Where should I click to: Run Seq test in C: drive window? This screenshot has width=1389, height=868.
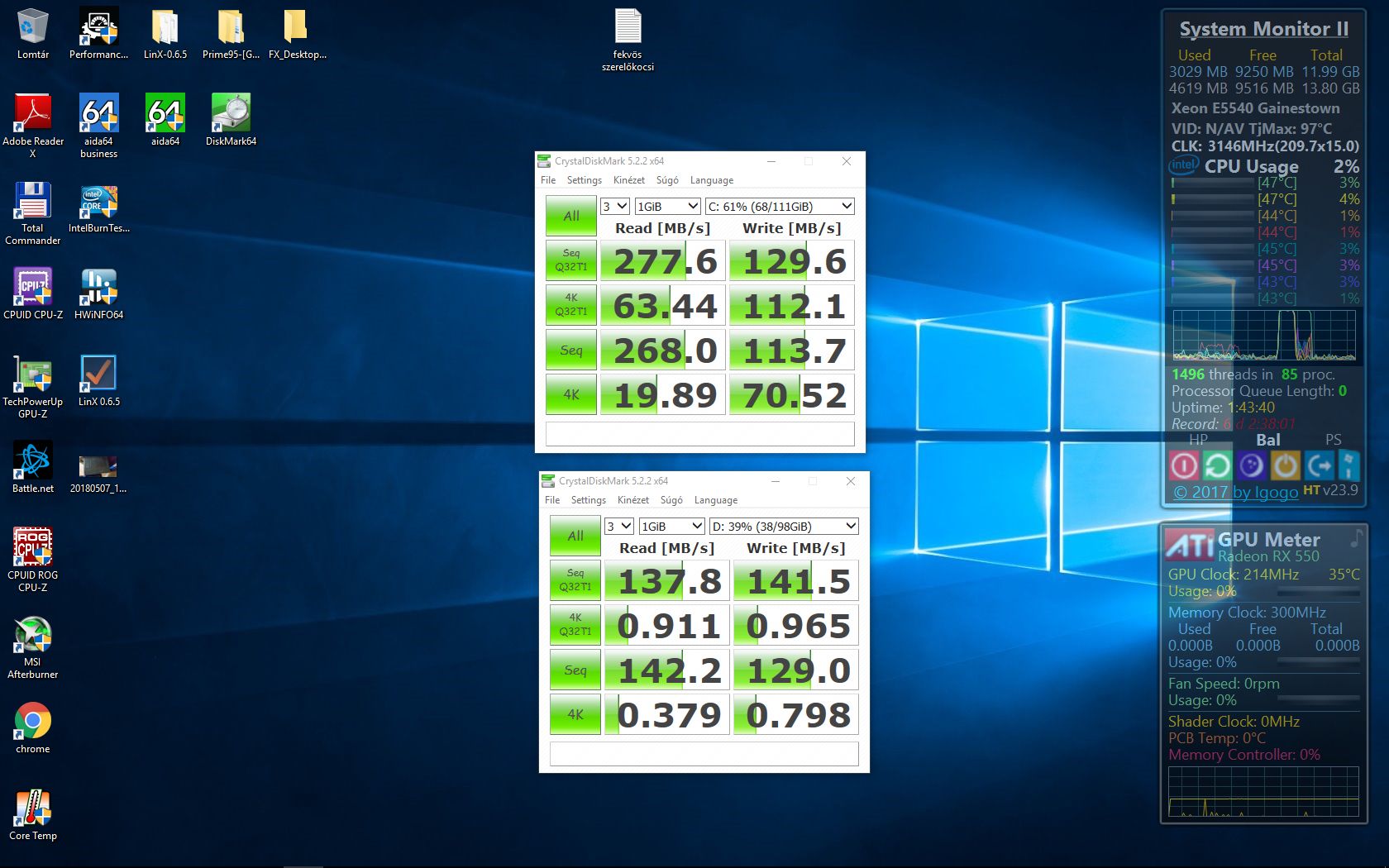point(571,350)
